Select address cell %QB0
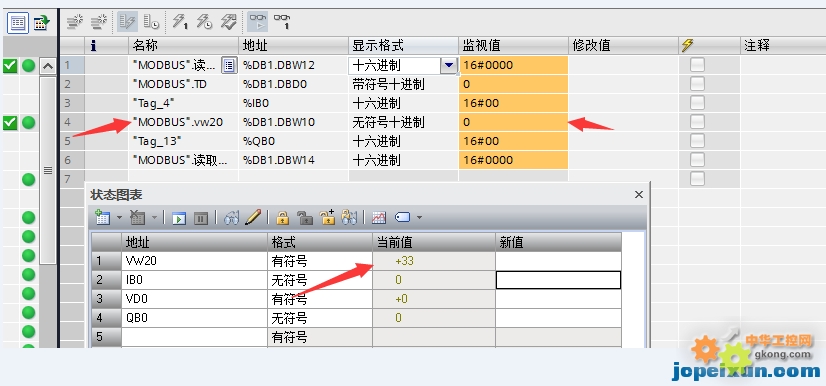Image resolution: width=826 pixels, height=386 pixels. (x=293, y=141)
